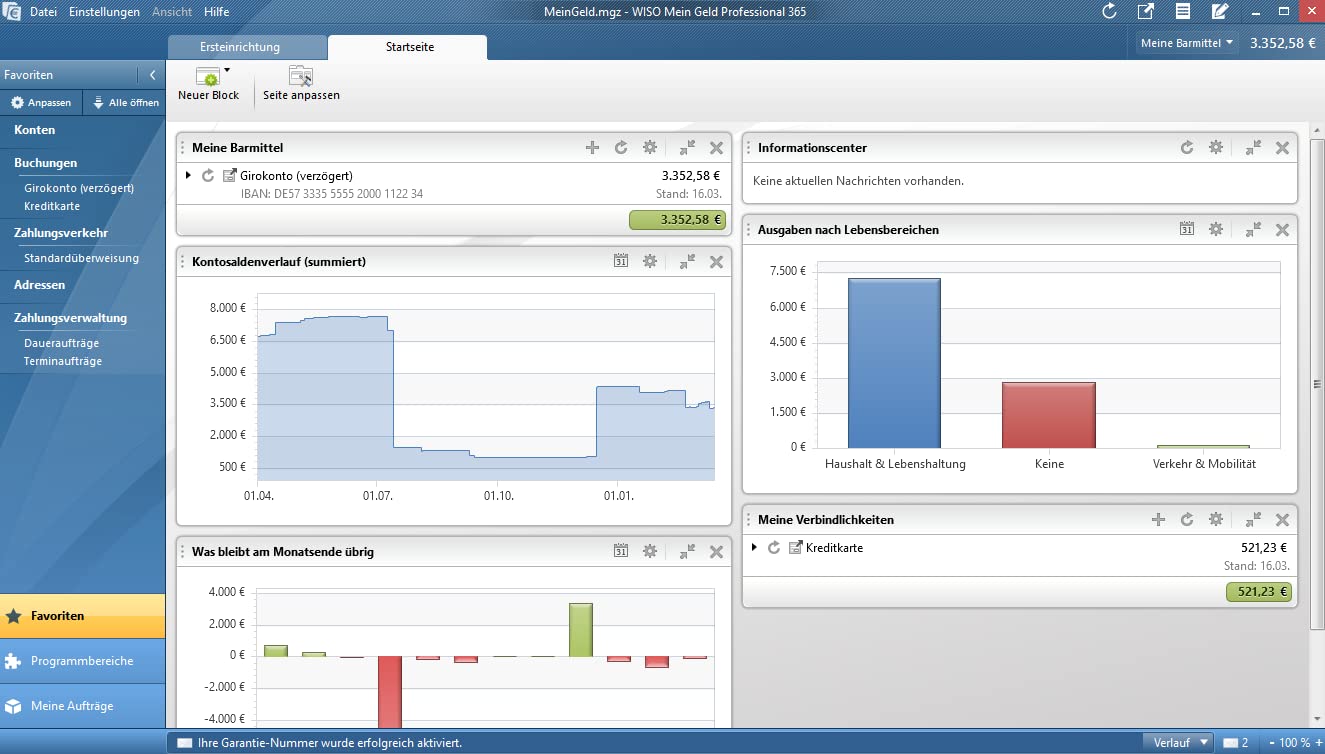
Task: Collapse the Favoriten sidebar with chevron
Action: (x=152, y=75)
